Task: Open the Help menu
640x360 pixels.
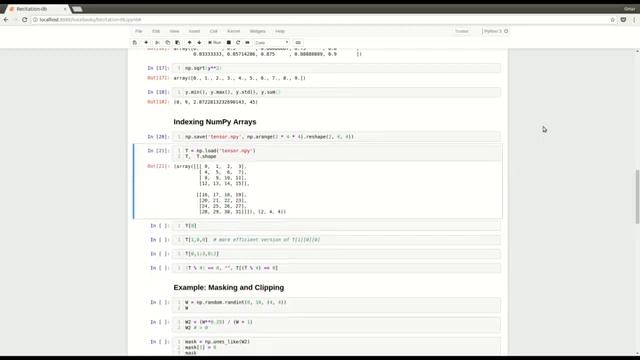Action: [x=280, y=31]
